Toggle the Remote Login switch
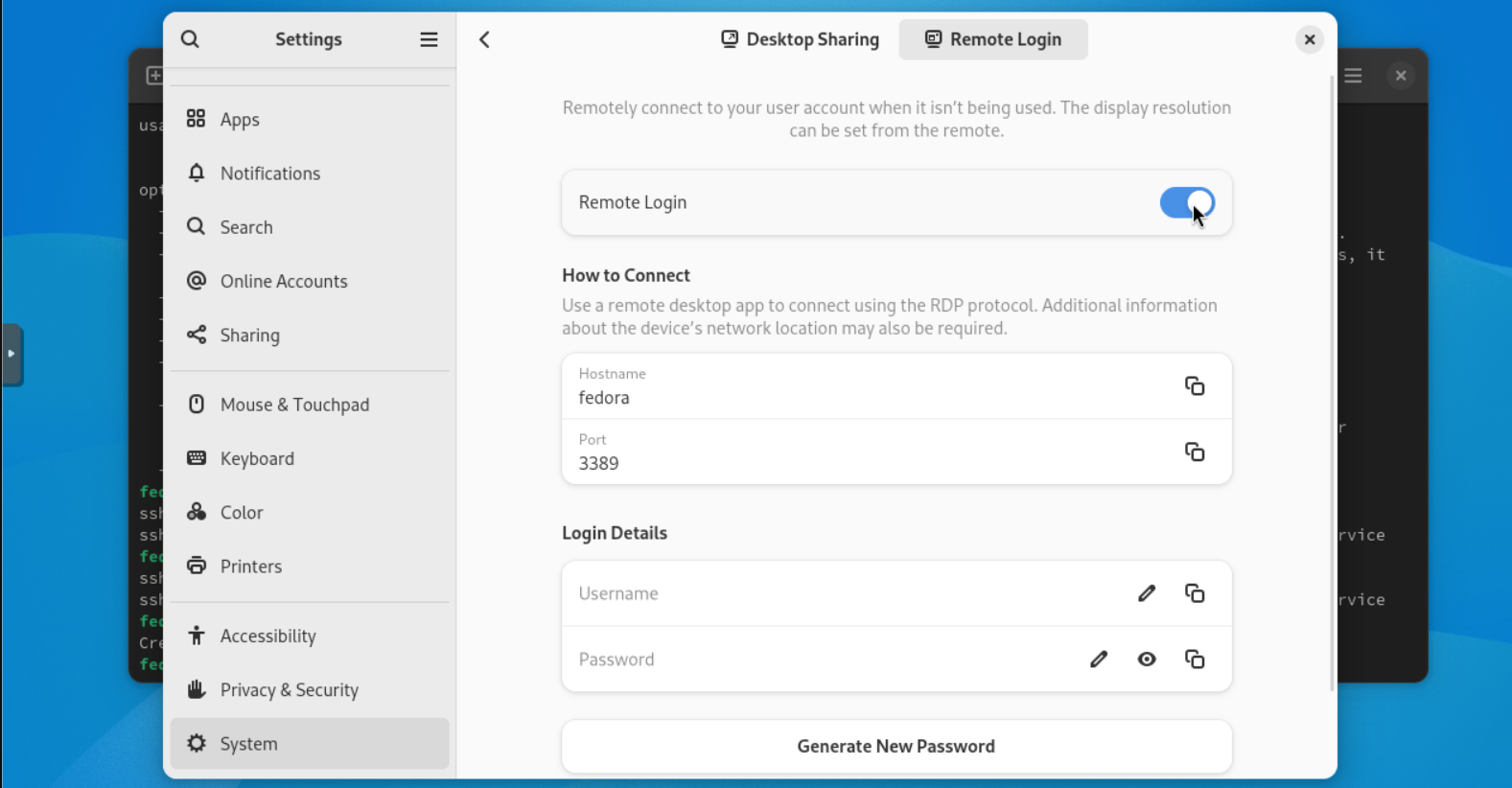 [x=1187, y=202]
